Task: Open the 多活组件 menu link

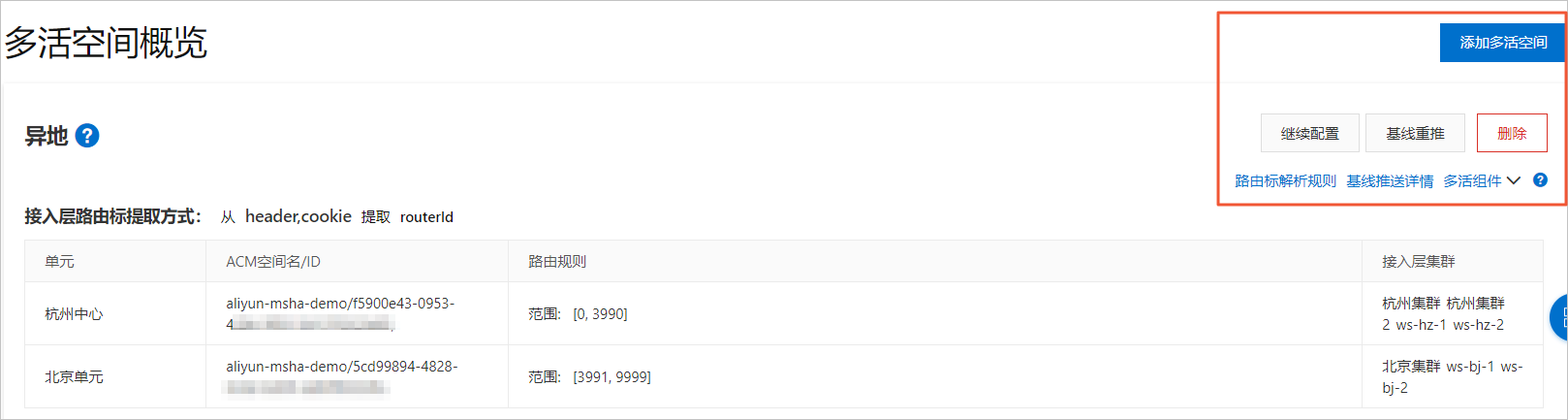Action: (x=1472, y=181)
